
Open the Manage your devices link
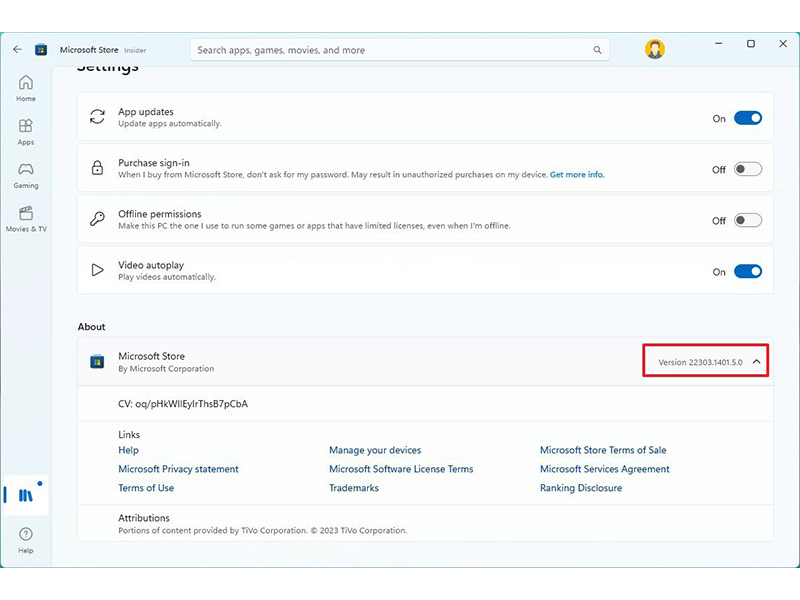point(375,450)
